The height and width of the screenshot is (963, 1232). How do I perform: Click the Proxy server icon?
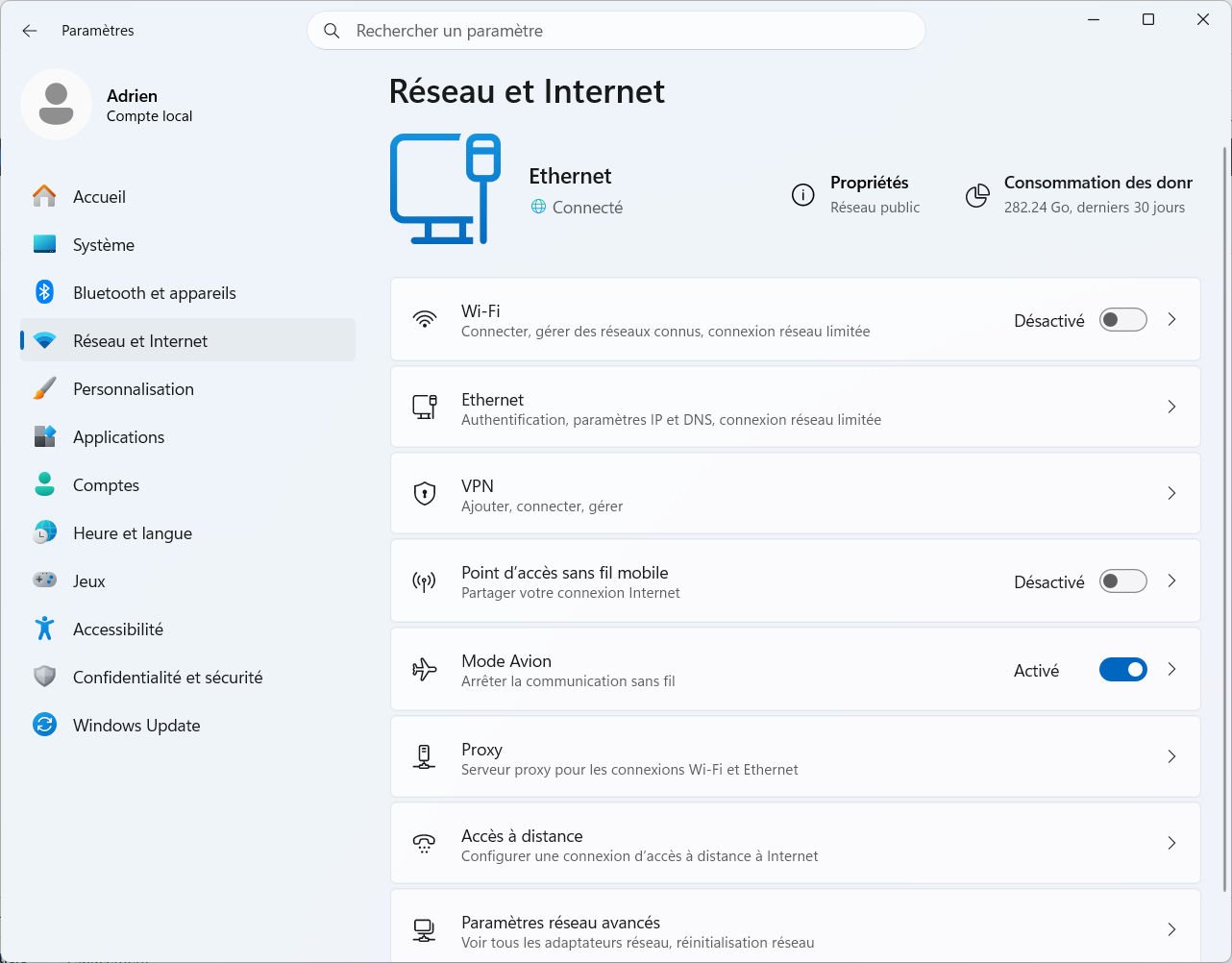tap(425, 757)
